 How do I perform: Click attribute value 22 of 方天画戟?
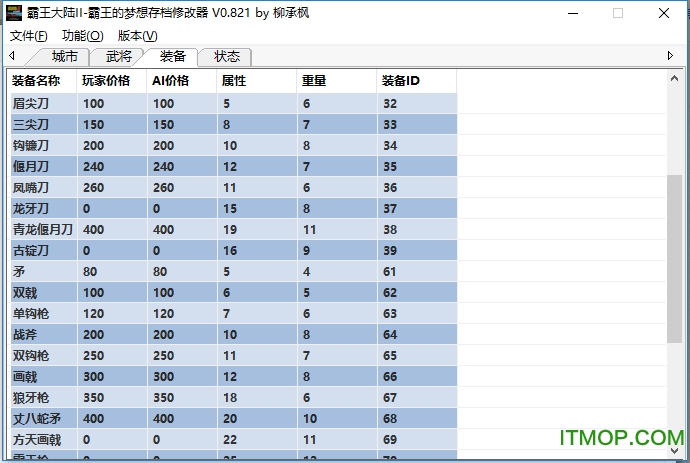pos(230,440)
